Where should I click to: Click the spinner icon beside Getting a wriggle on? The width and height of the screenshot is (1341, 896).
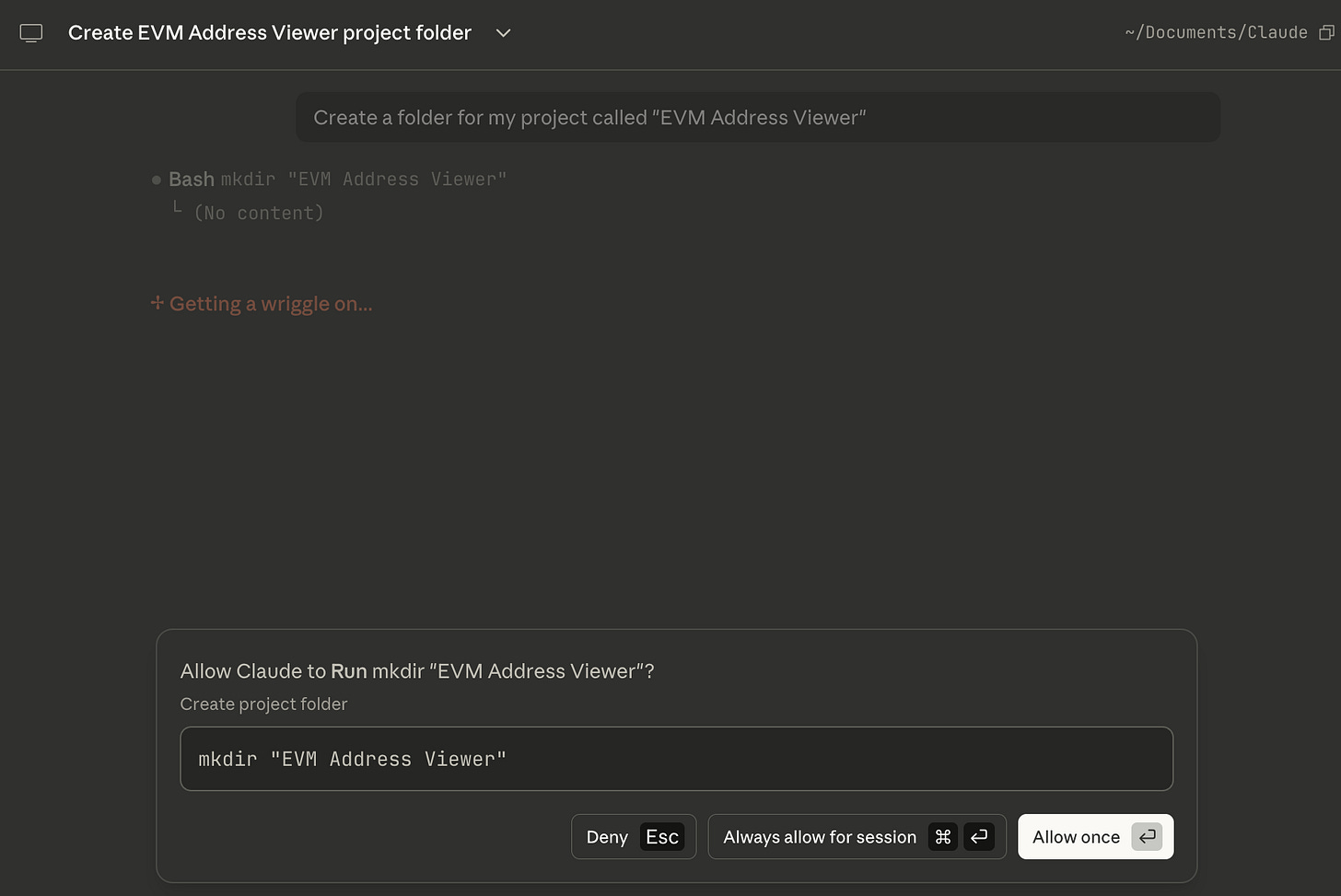(157, 303)
